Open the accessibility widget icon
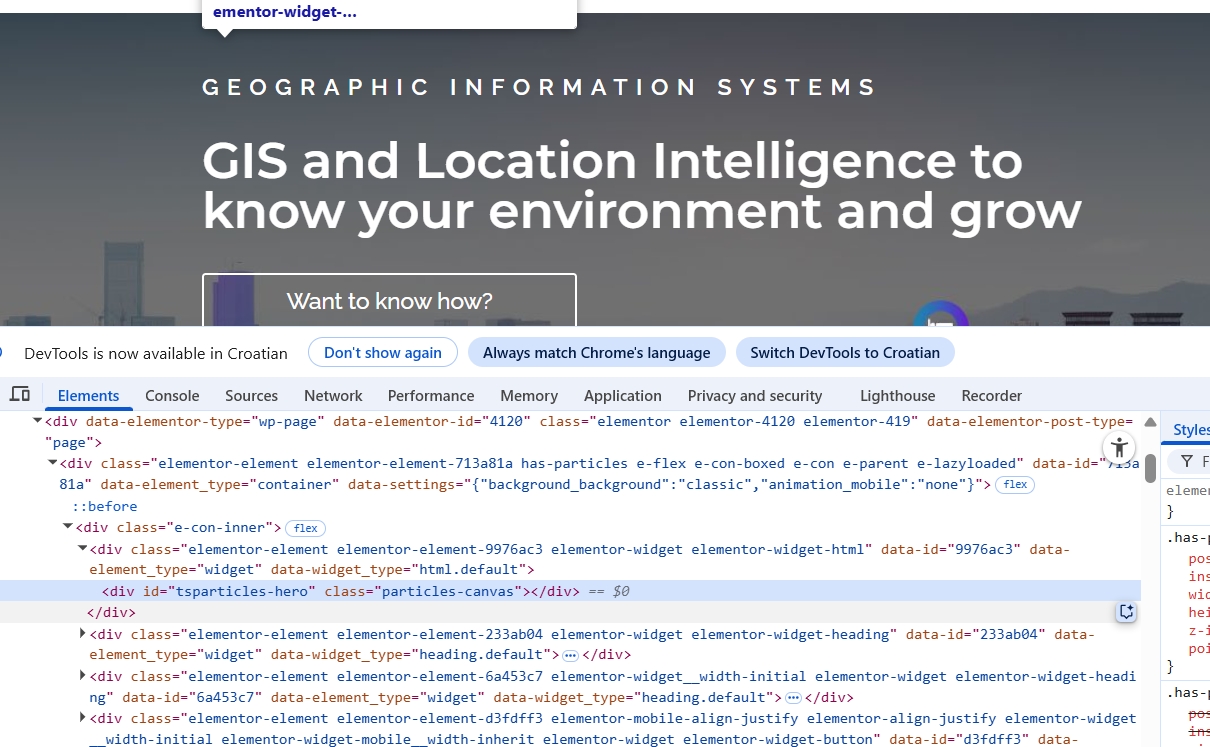The width and height of the screenshot is (1210, 747). (x=1119, y=448)
